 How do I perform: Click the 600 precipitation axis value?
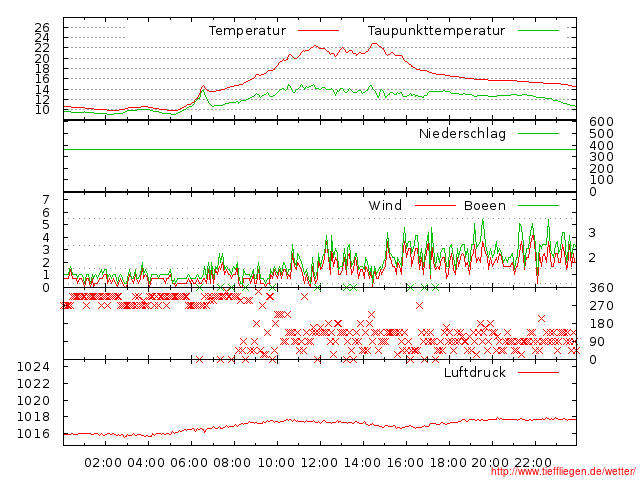(601, 122)
